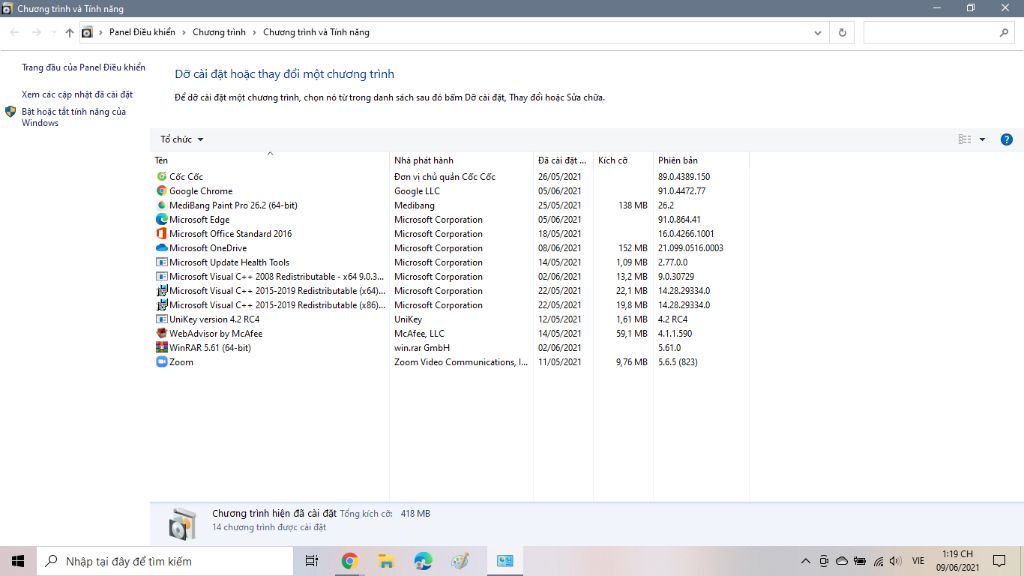Open the paint app icon on the taskbar
The width and height of the screenshot is (1024, 576).
point(460,561)
